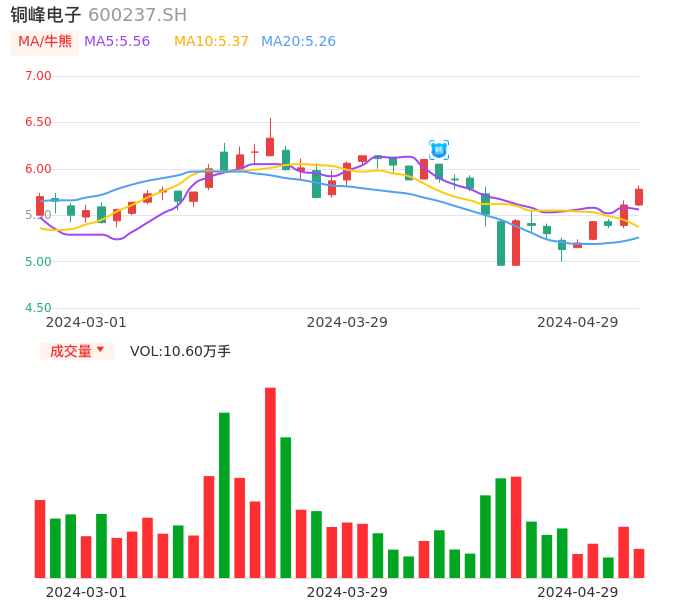Image resolution: width=686 pixels, height=606 pixels.
Task: Click the MA5:5.56 legend label
Action: (x=117, y=42)
